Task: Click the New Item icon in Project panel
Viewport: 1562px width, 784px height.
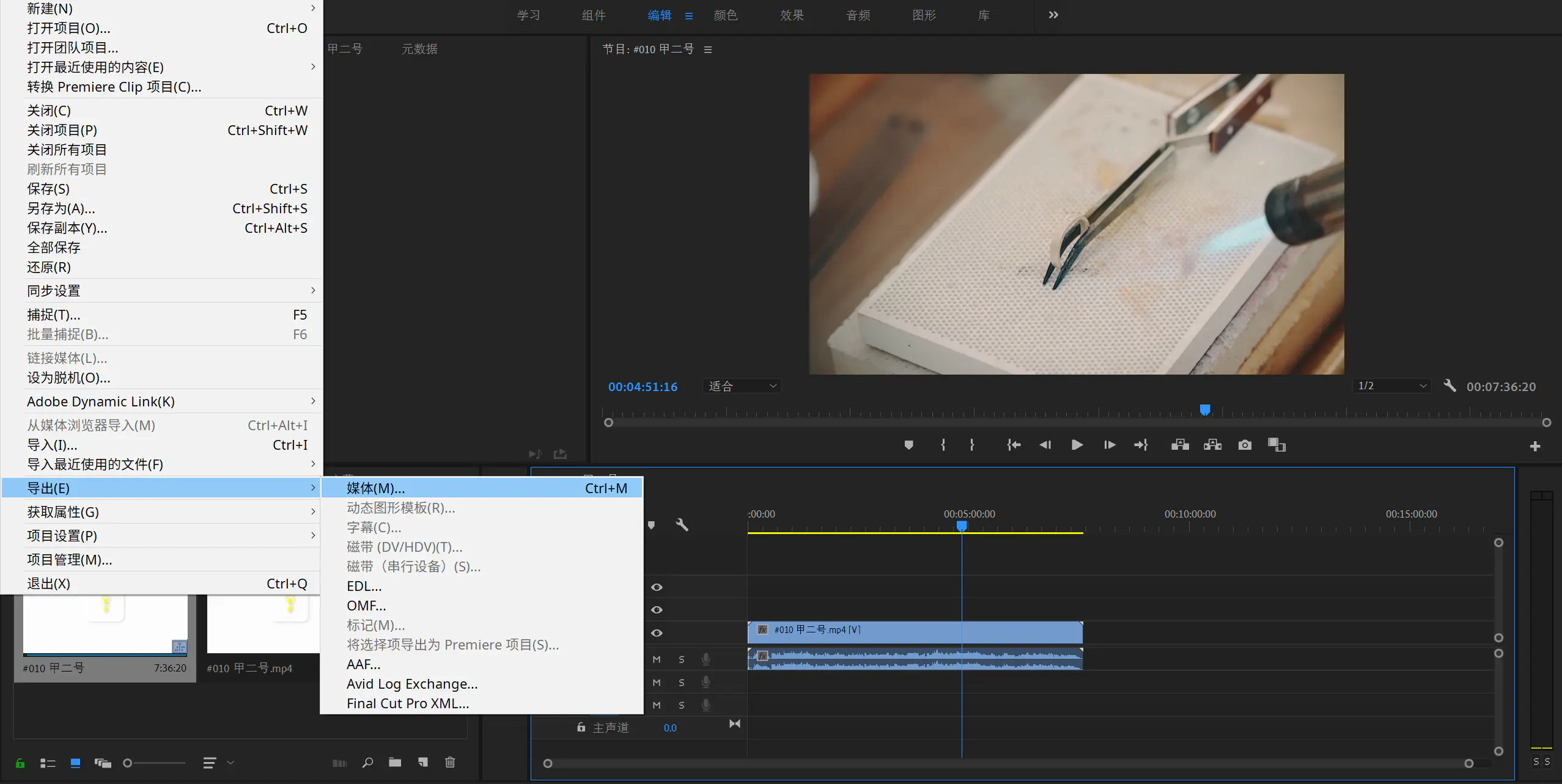Action: (422, 762)
